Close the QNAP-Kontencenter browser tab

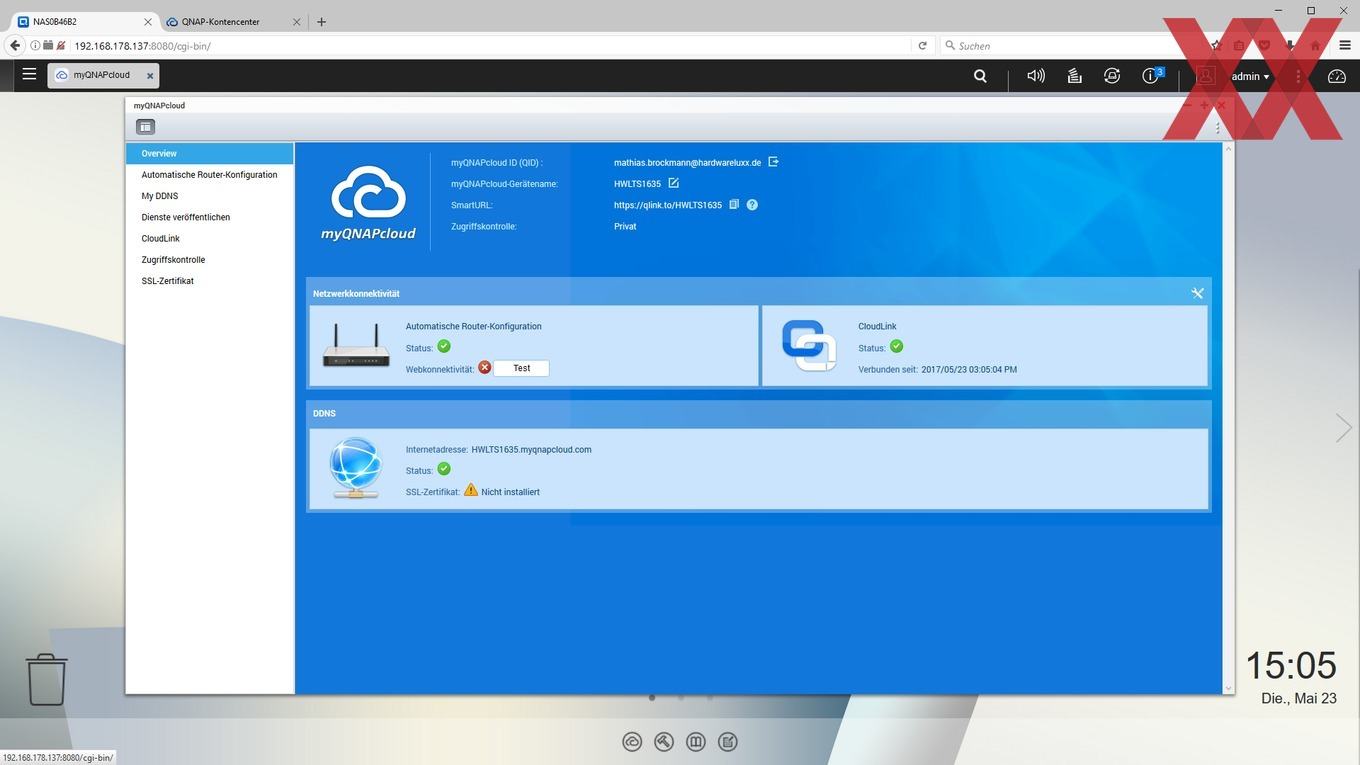point(296,21)
